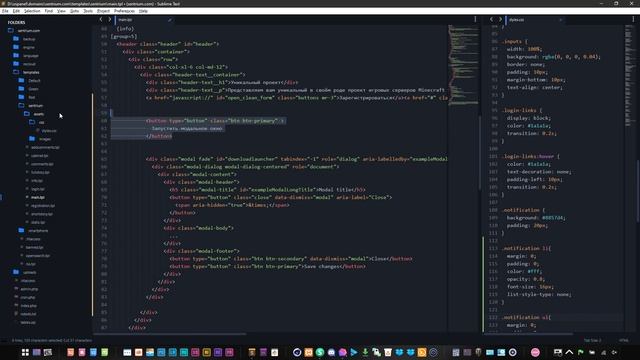
Task: Go to next tab in left pane
Action: click(x=109, y=19)
